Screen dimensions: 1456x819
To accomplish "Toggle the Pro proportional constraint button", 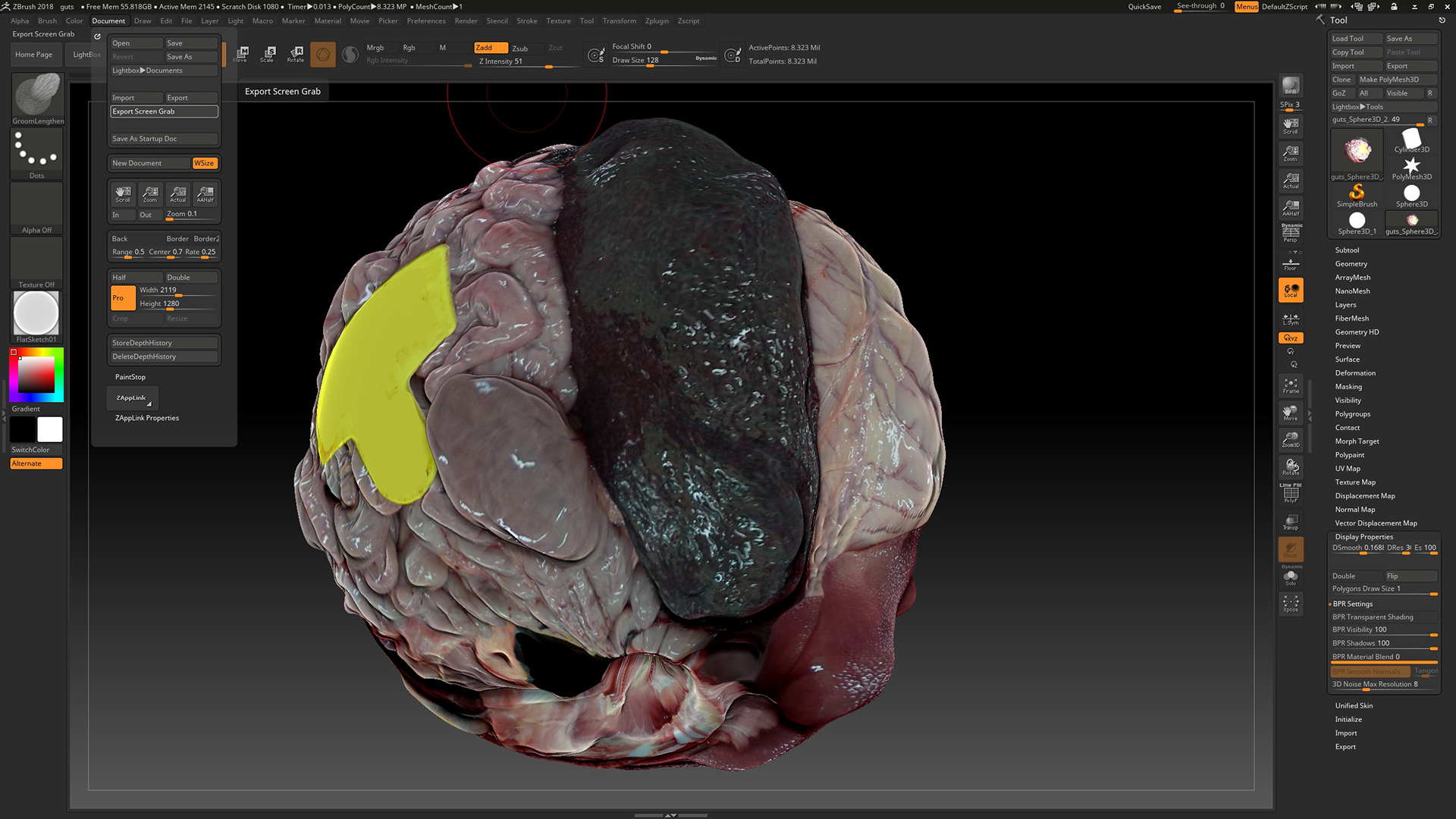I will tap(123, 297).
